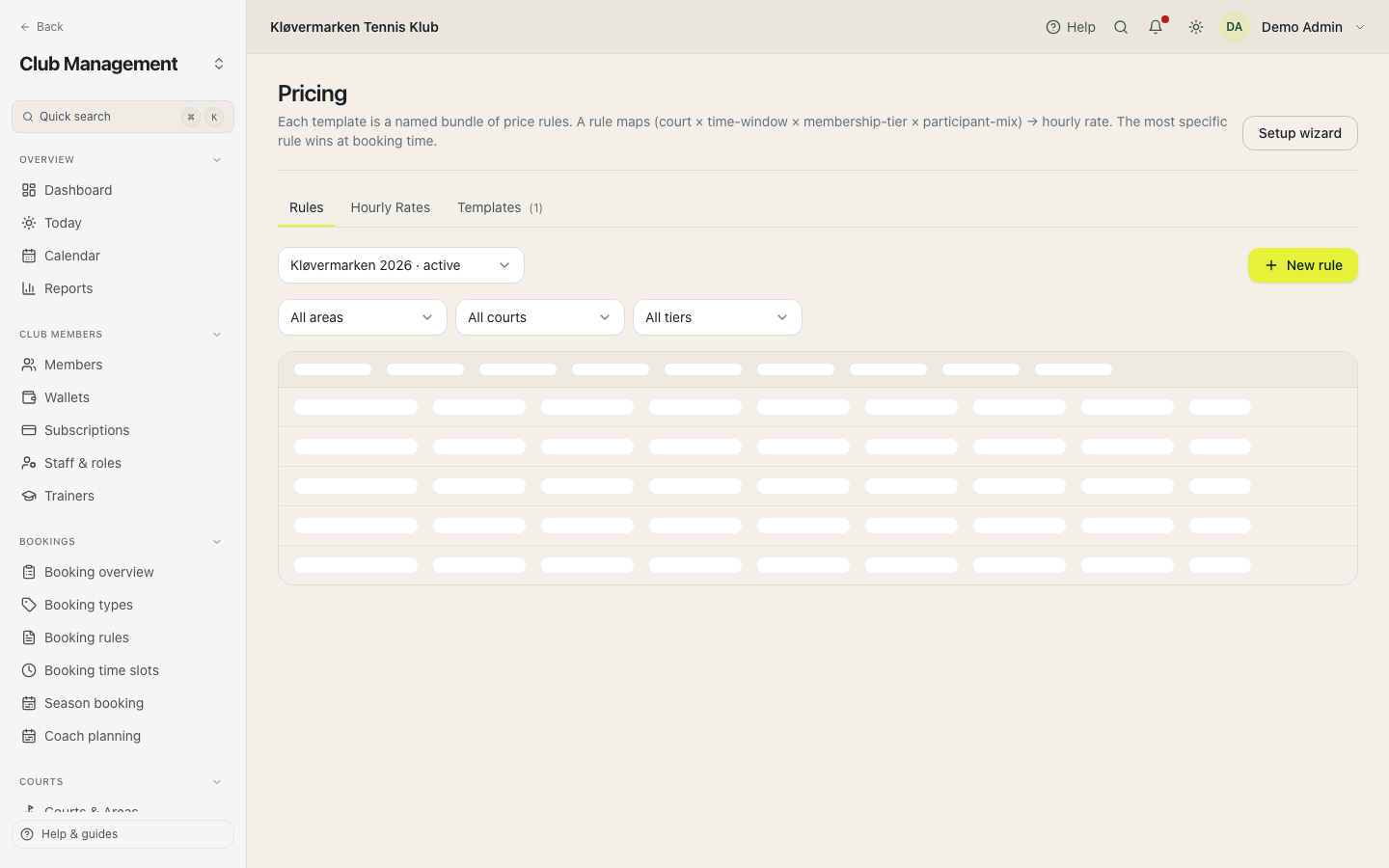
Task: Click the notifications bell icon
Action: (x=1156, y=27)
